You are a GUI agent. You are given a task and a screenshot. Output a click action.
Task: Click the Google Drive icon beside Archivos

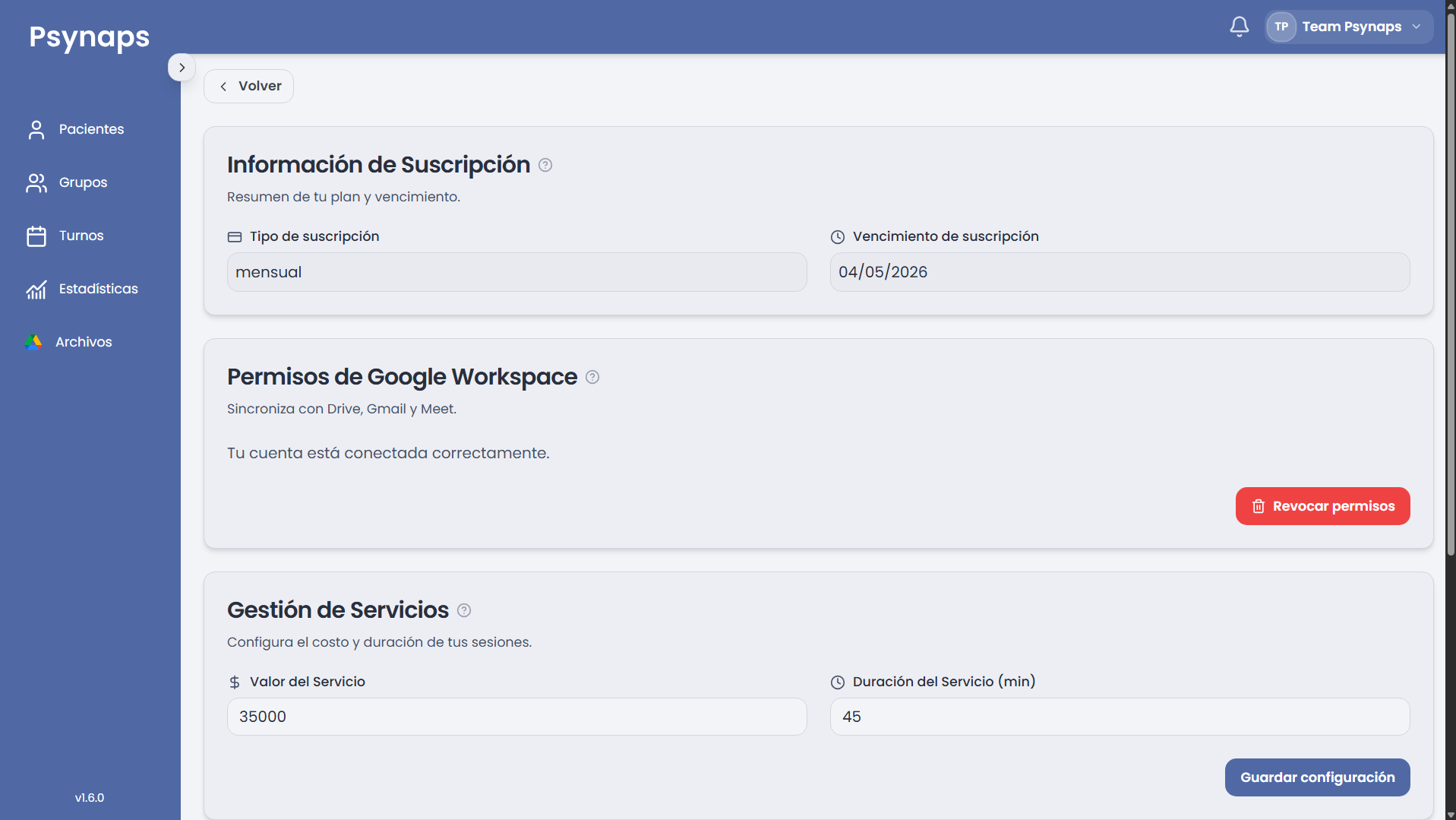tap(33, 342)
